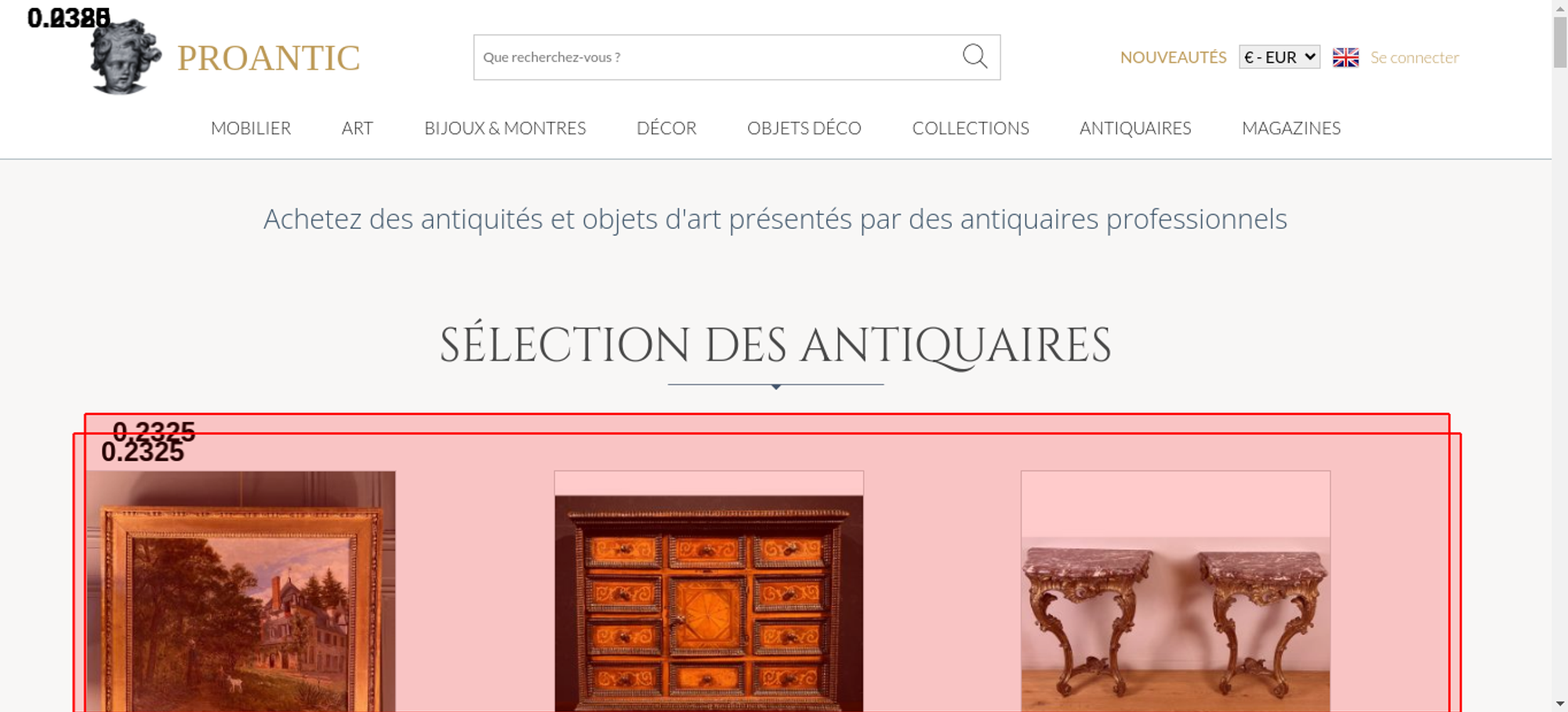This screenshot has width=1568, height=712.
Task: Click Se connecter to log in
Action: coord(1414,57)
